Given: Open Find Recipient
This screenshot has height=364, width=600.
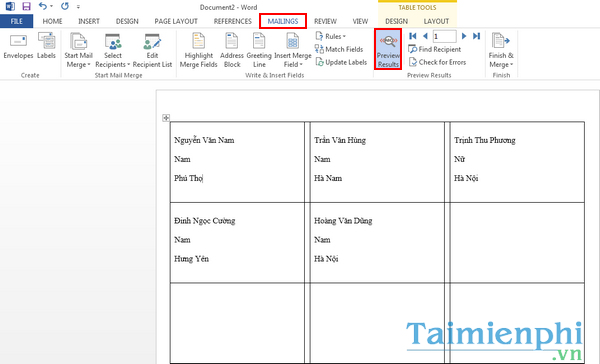Looking at the screenshot, I should pyautogui.click(x=435, y=49).
